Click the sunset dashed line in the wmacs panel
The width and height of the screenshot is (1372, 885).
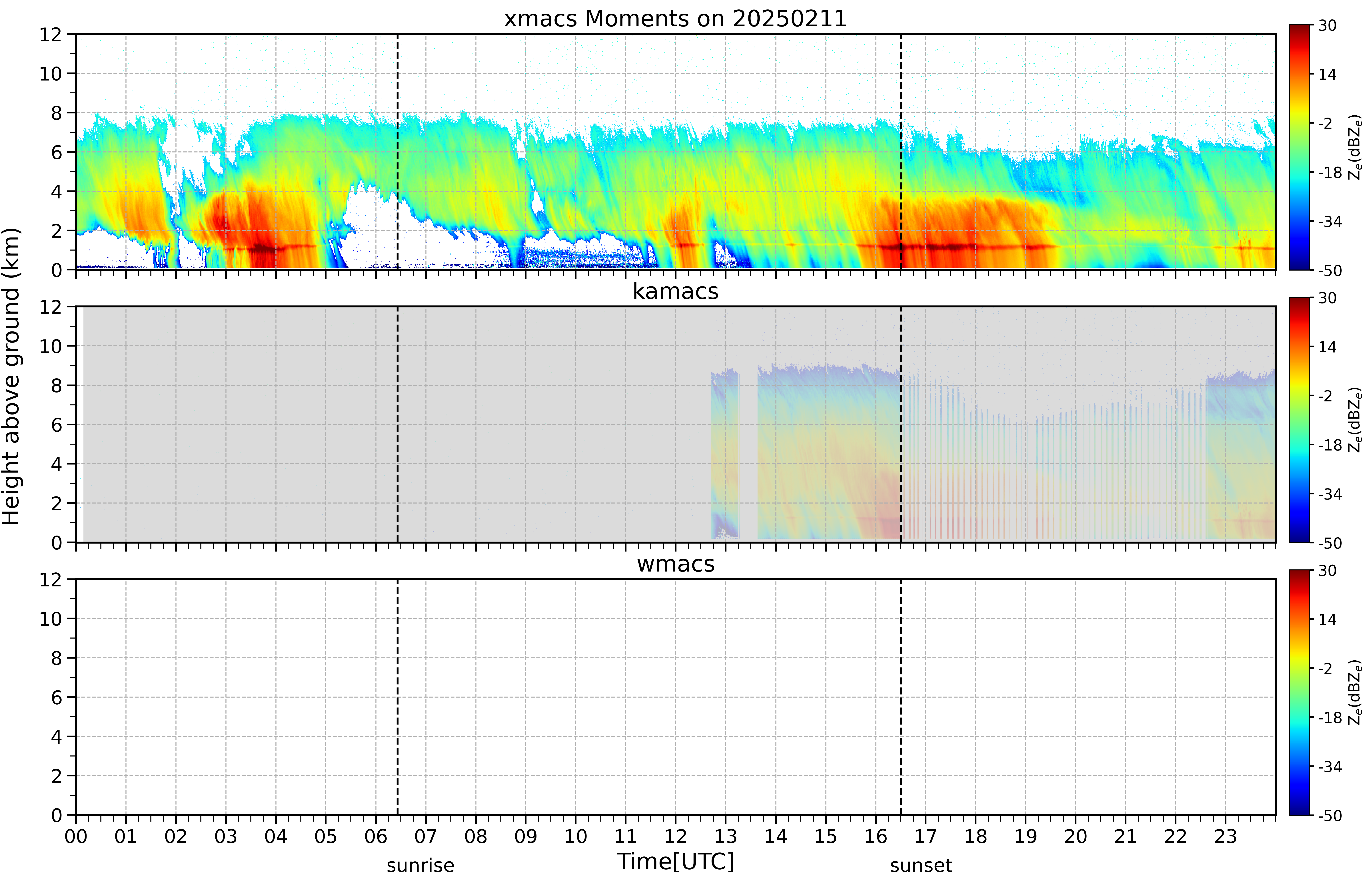point(901,697)
